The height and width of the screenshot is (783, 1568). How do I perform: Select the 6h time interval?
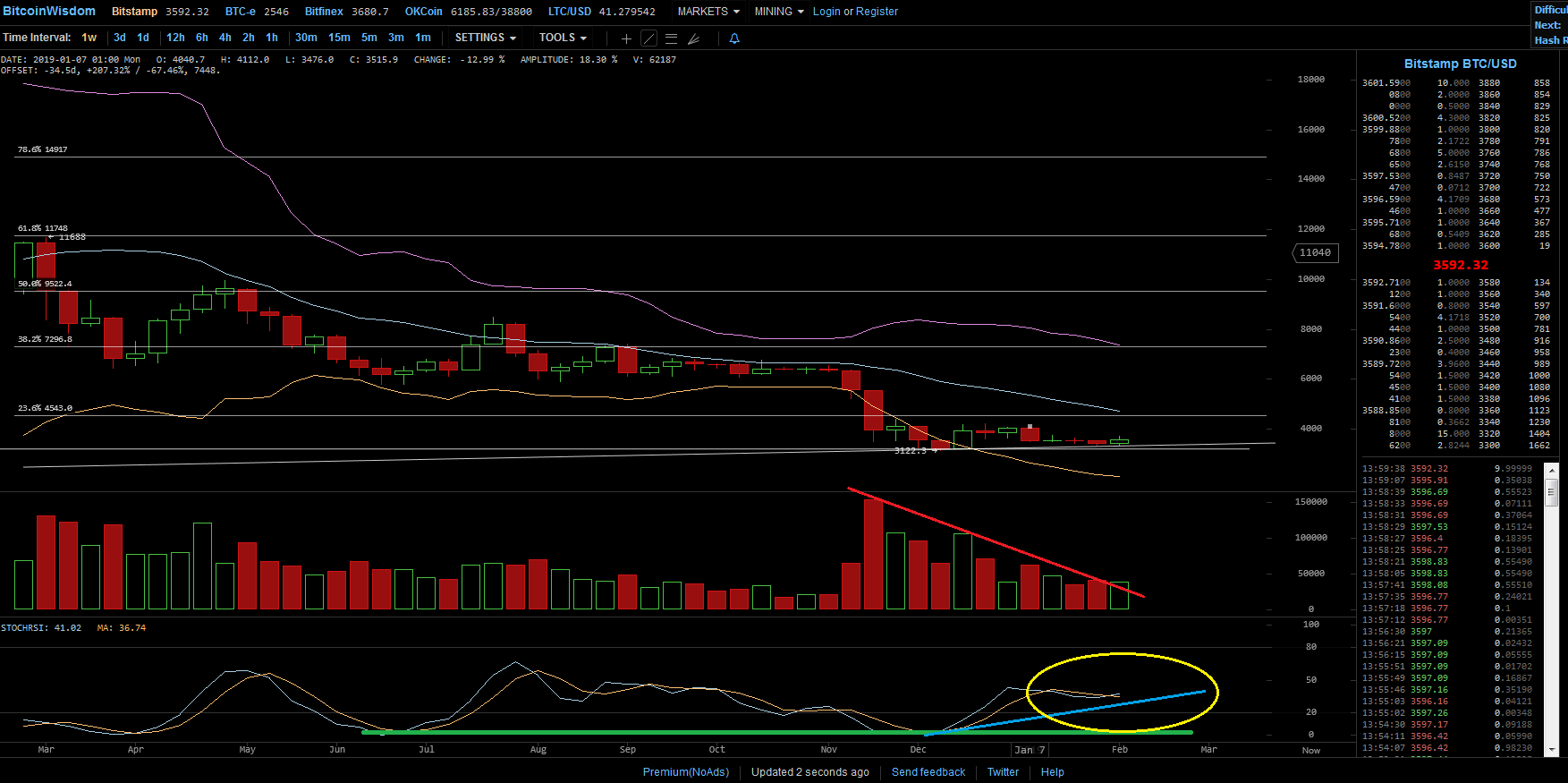[202, 38]
